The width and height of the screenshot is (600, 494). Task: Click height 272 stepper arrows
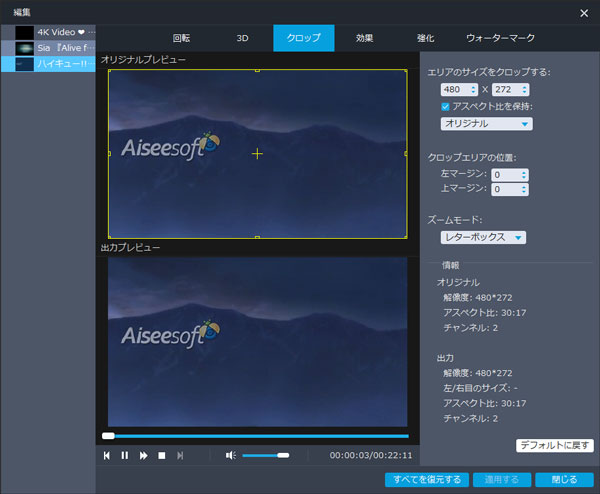(x=525, y=90)
